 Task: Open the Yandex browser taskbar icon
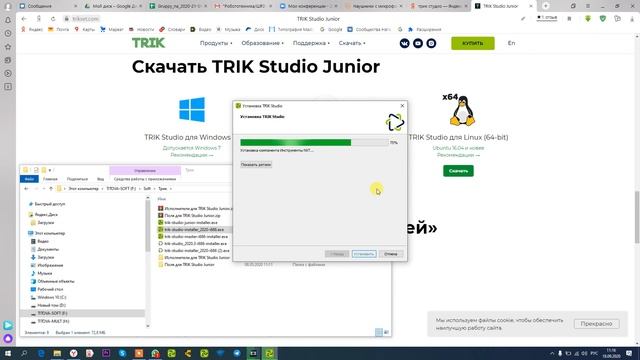coord(73,353)
